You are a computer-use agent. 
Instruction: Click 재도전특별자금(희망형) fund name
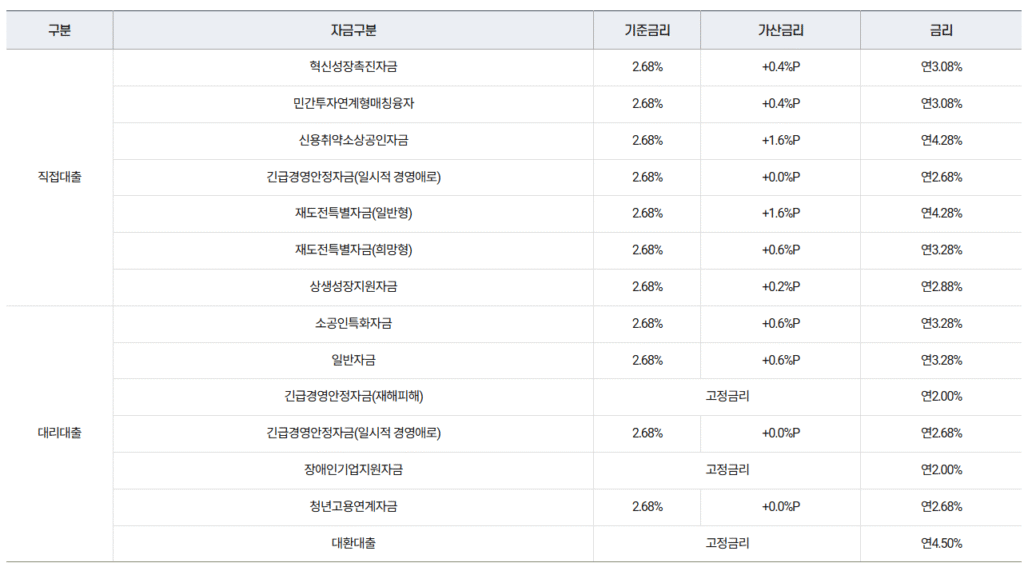pos(353,250)
